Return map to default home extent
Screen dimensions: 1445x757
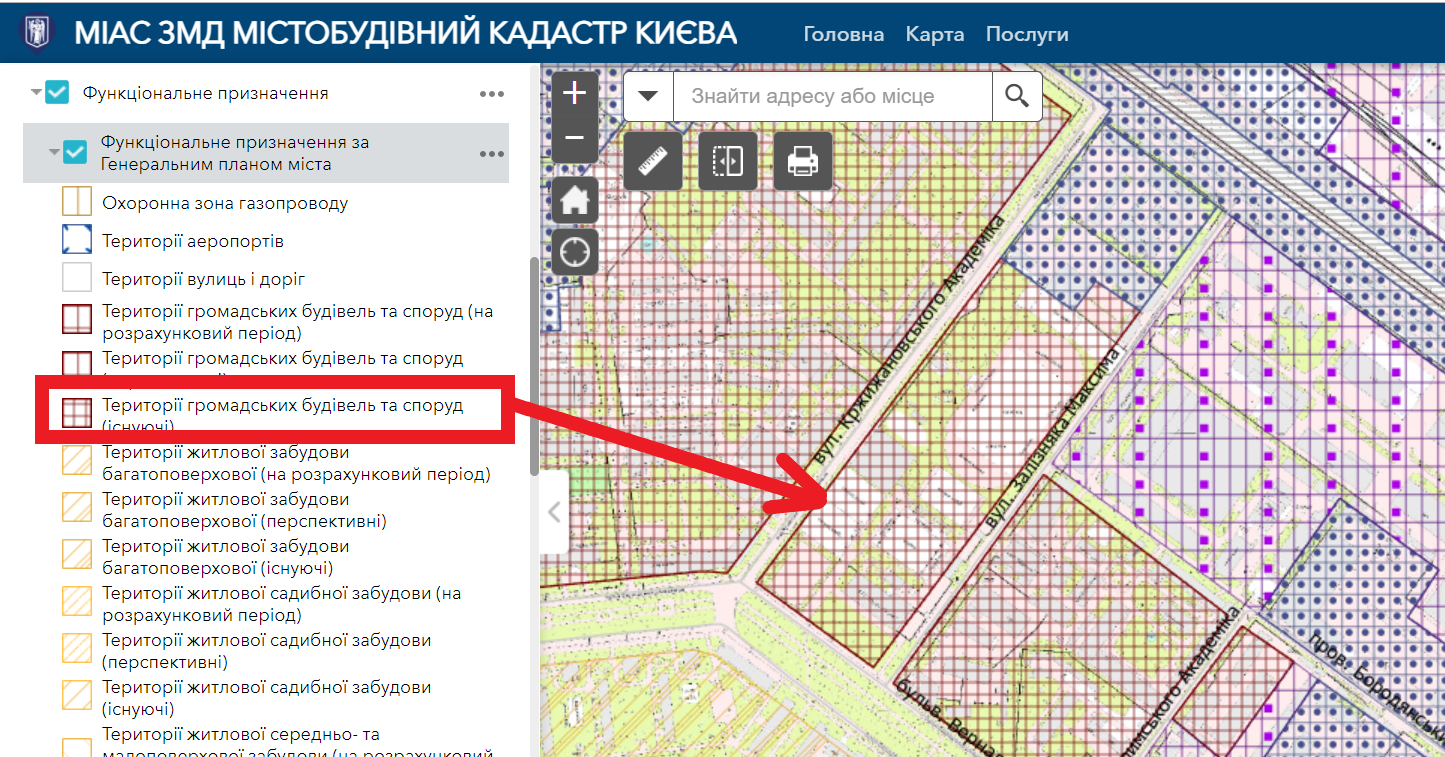(575, 202)
